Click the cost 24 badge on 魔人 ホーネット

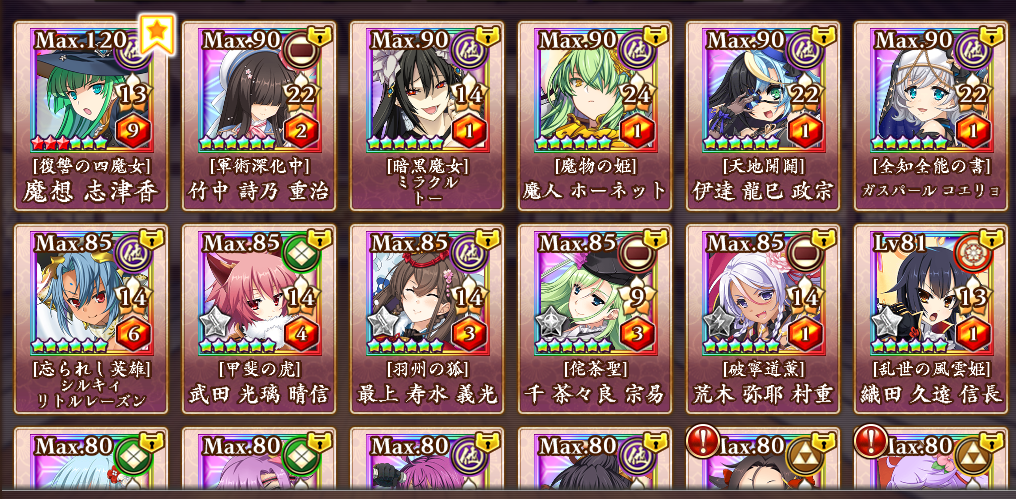(x=636, y=95)
